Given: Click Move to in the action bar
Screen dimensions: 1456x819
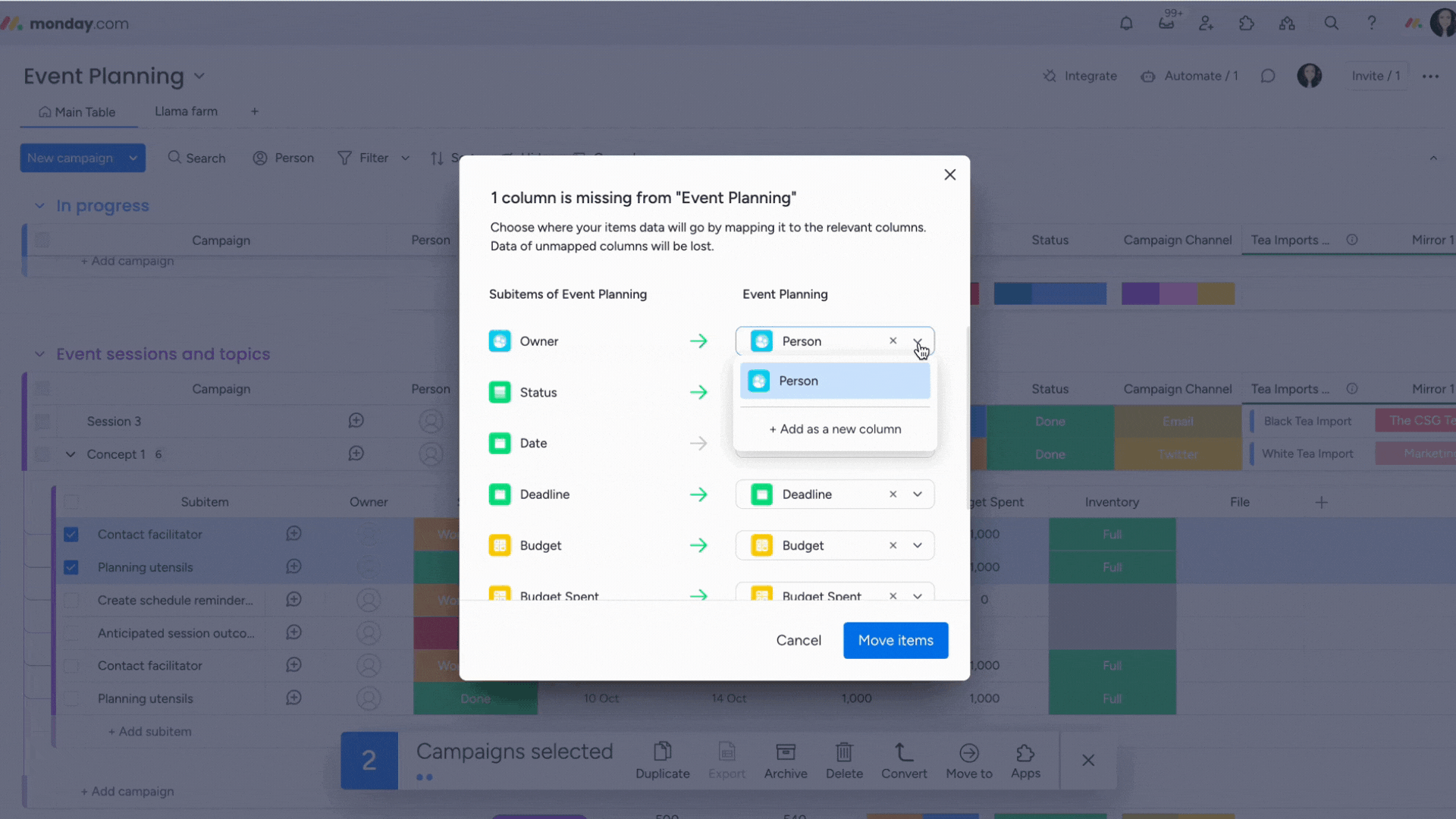Looking at the screenshot, I should [x=969, y=761].
